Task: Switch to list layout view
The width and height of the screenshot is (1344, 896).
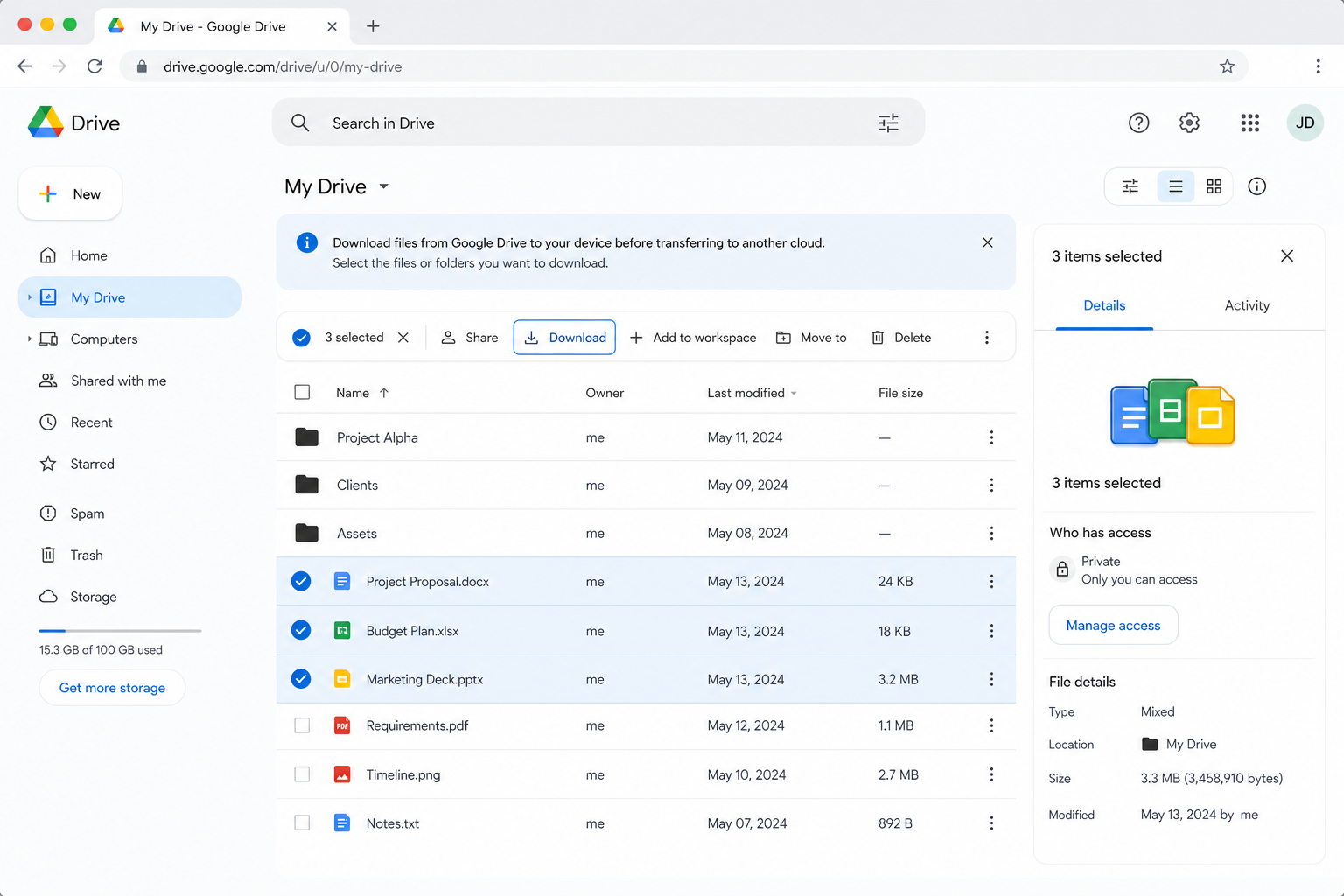Action: (1176, 186)
